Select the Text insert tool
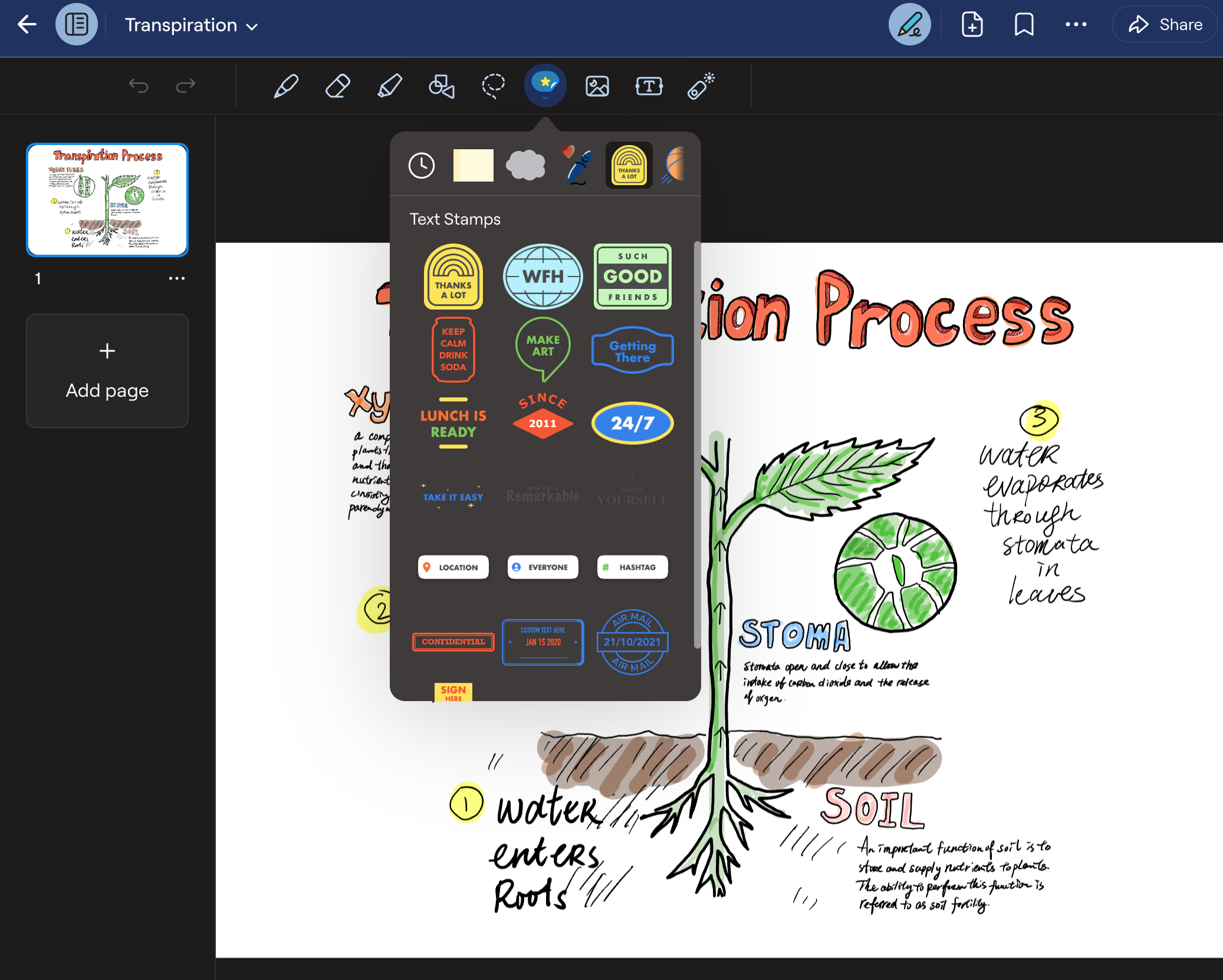1223x980 pixels. click(648, 86)
